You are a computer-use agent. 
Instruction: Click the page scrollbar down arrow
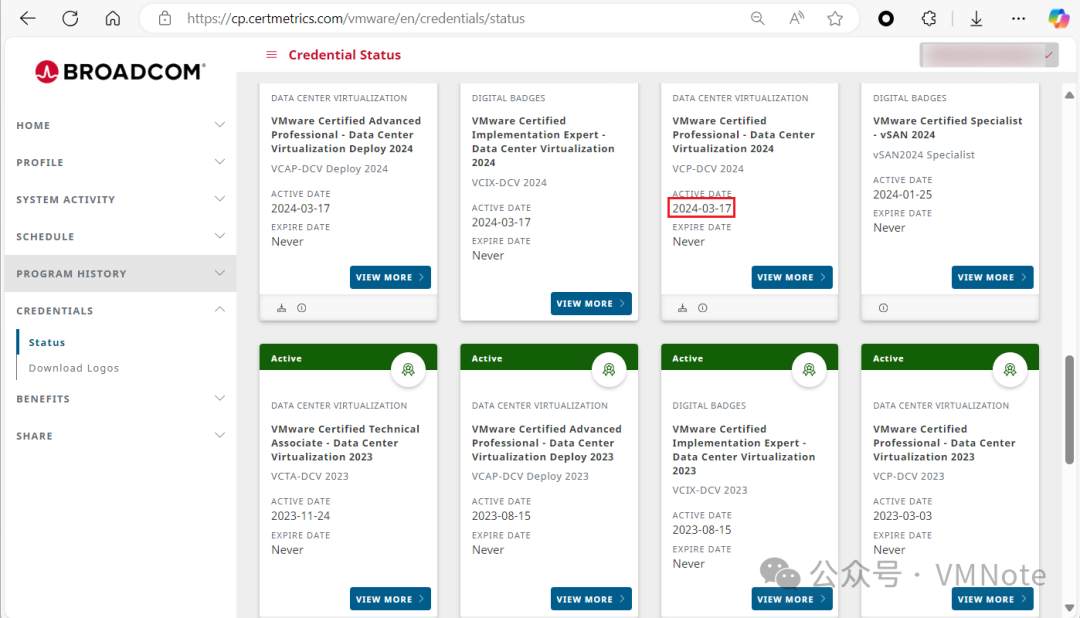coord(1069,608)
